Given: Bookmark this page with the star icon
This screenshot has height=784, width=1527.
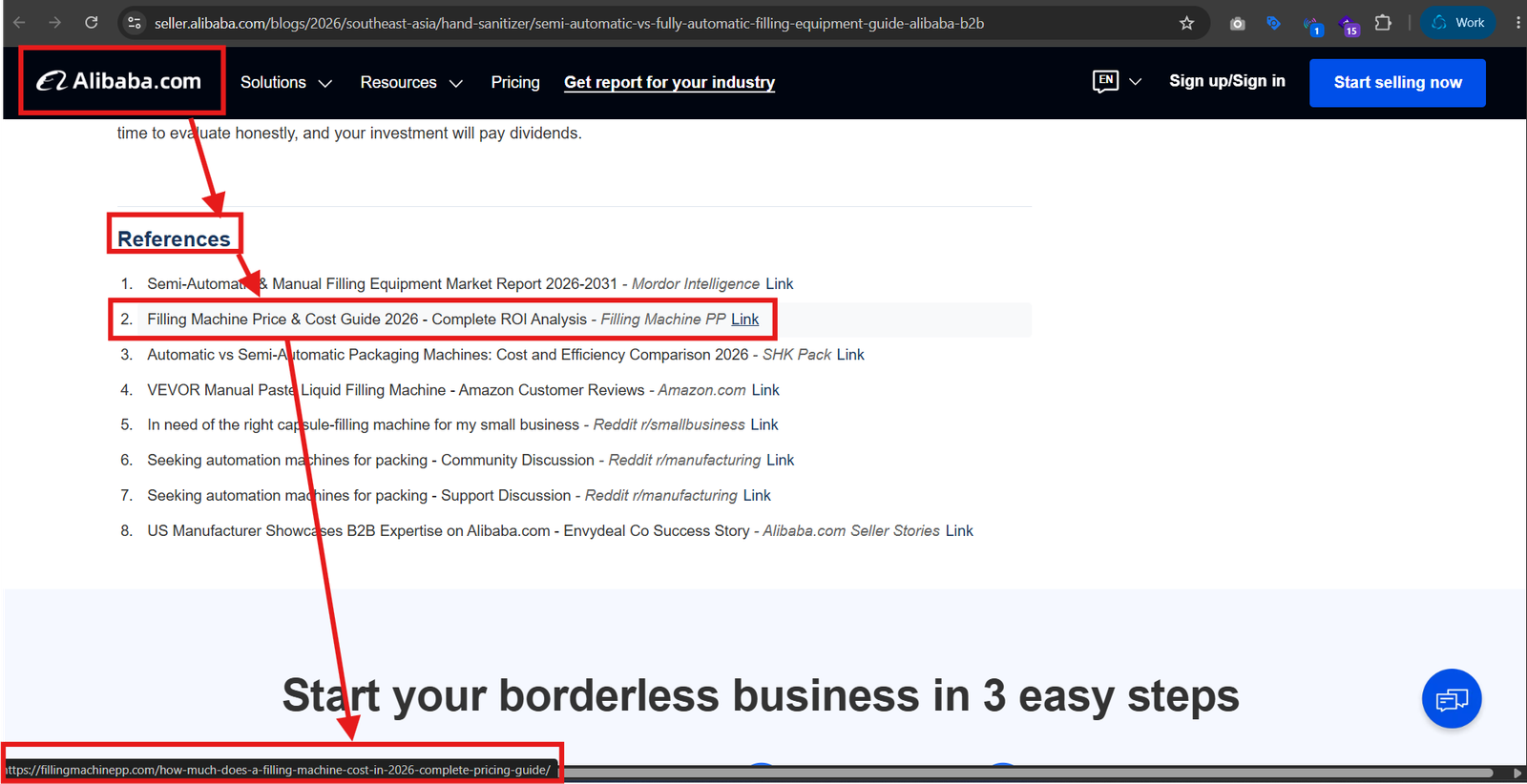Looking at the screenshot, I should point(1186,23).
